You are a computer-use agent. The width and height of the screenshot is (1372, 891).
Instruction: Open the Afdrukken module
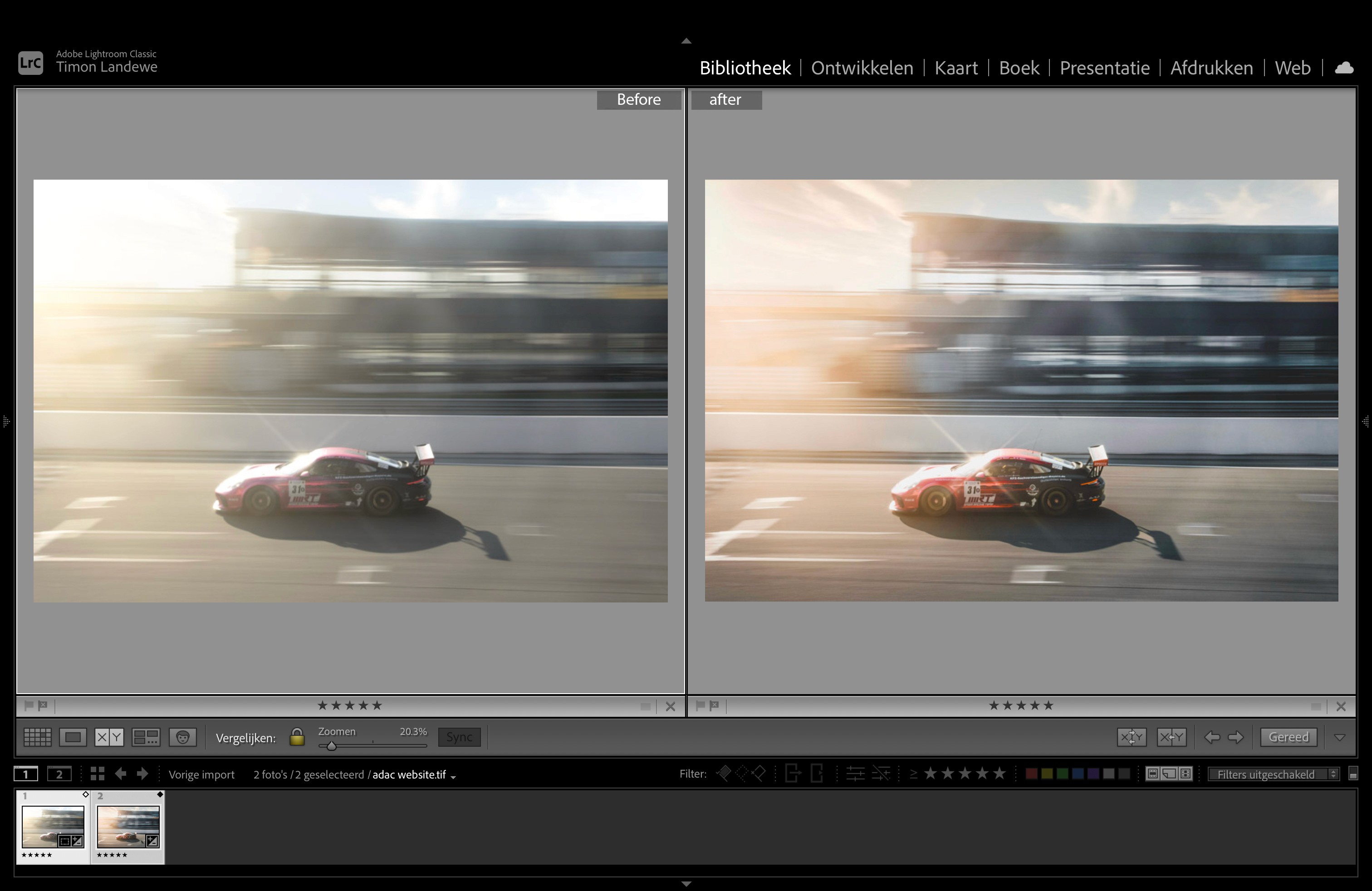[1211, 68]
